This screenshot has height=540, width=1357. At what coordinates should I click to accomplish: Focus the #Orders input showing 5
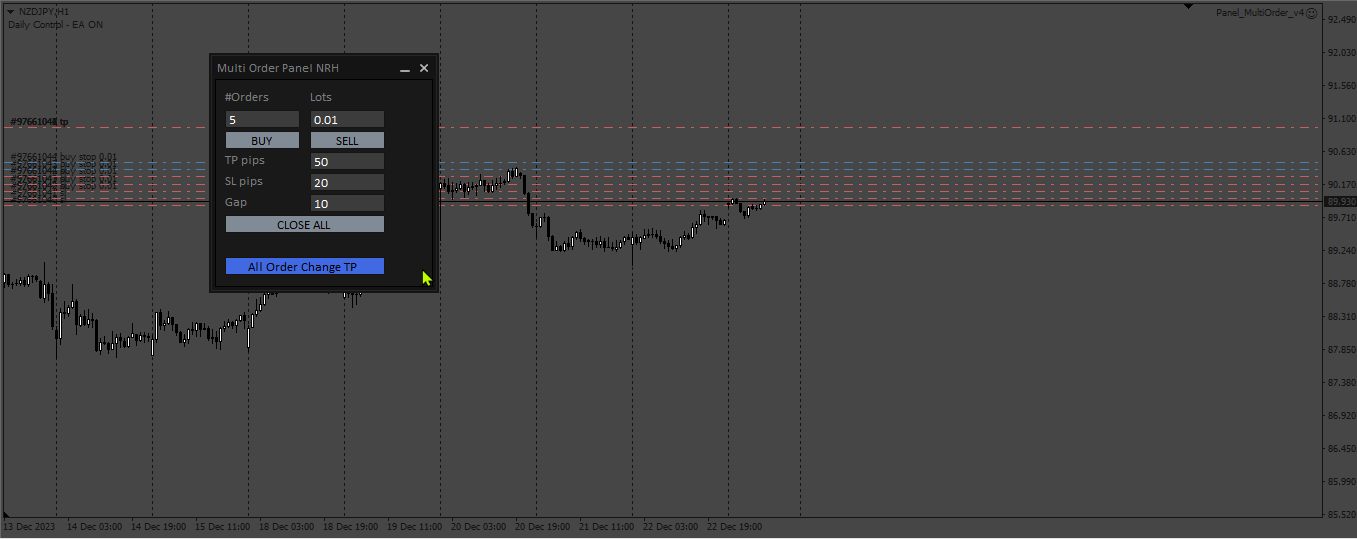point(262,119)
